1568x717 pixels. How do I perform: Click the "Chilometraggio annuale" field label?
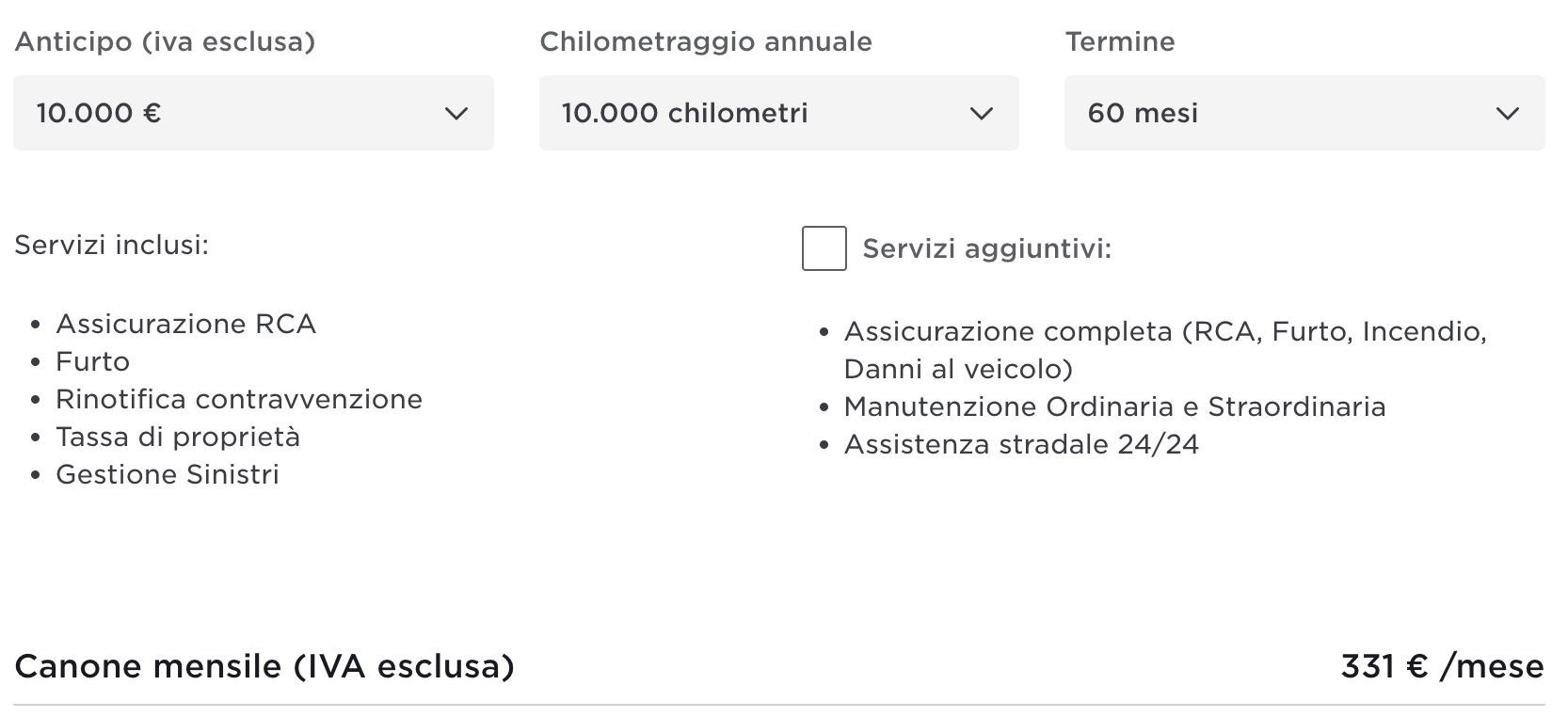[705, 41]
